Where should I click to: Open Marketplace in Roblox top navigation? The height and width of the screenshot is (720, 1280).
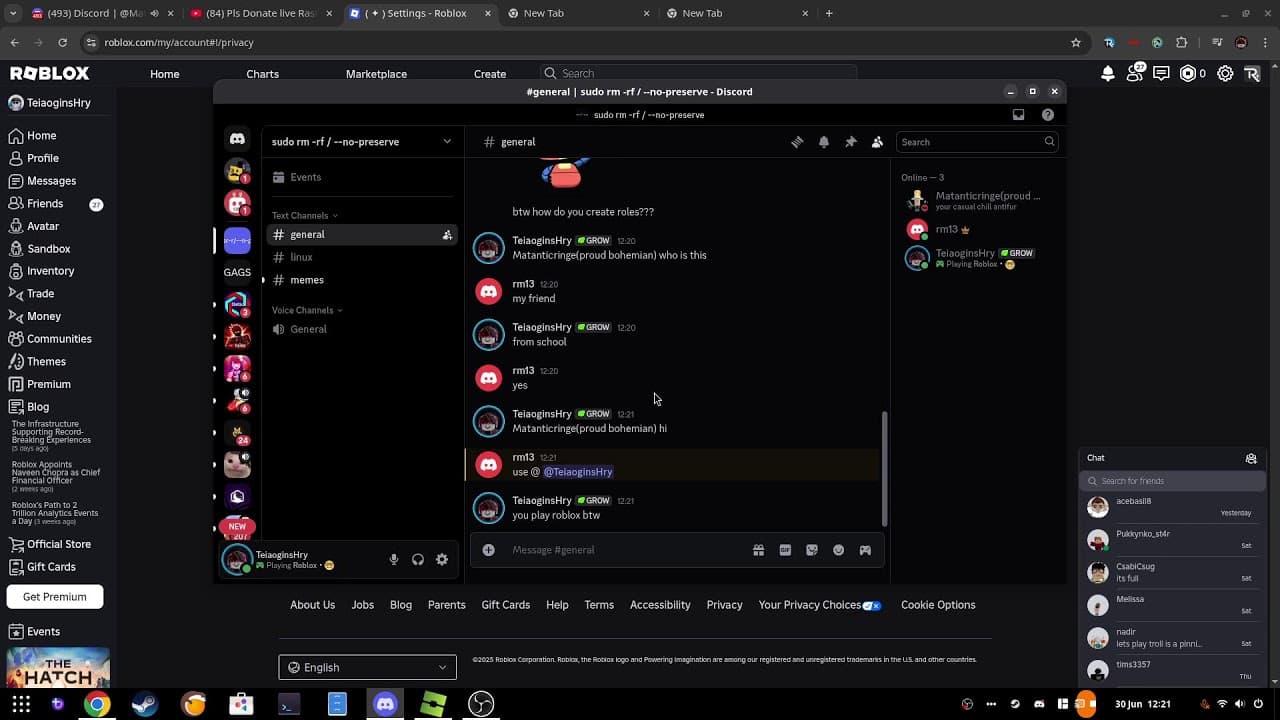tap(376, 74)
